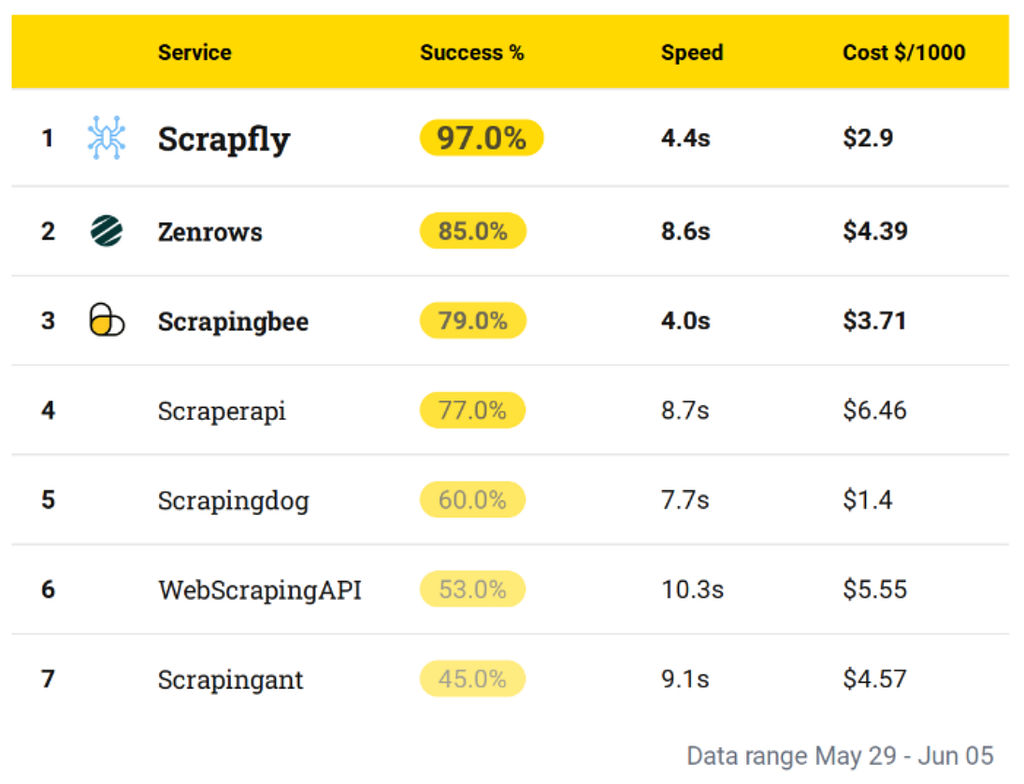Viewport: 1024px width, 784px height.
Task: Sort by the Speed column header
Action: tap(691, 53)
